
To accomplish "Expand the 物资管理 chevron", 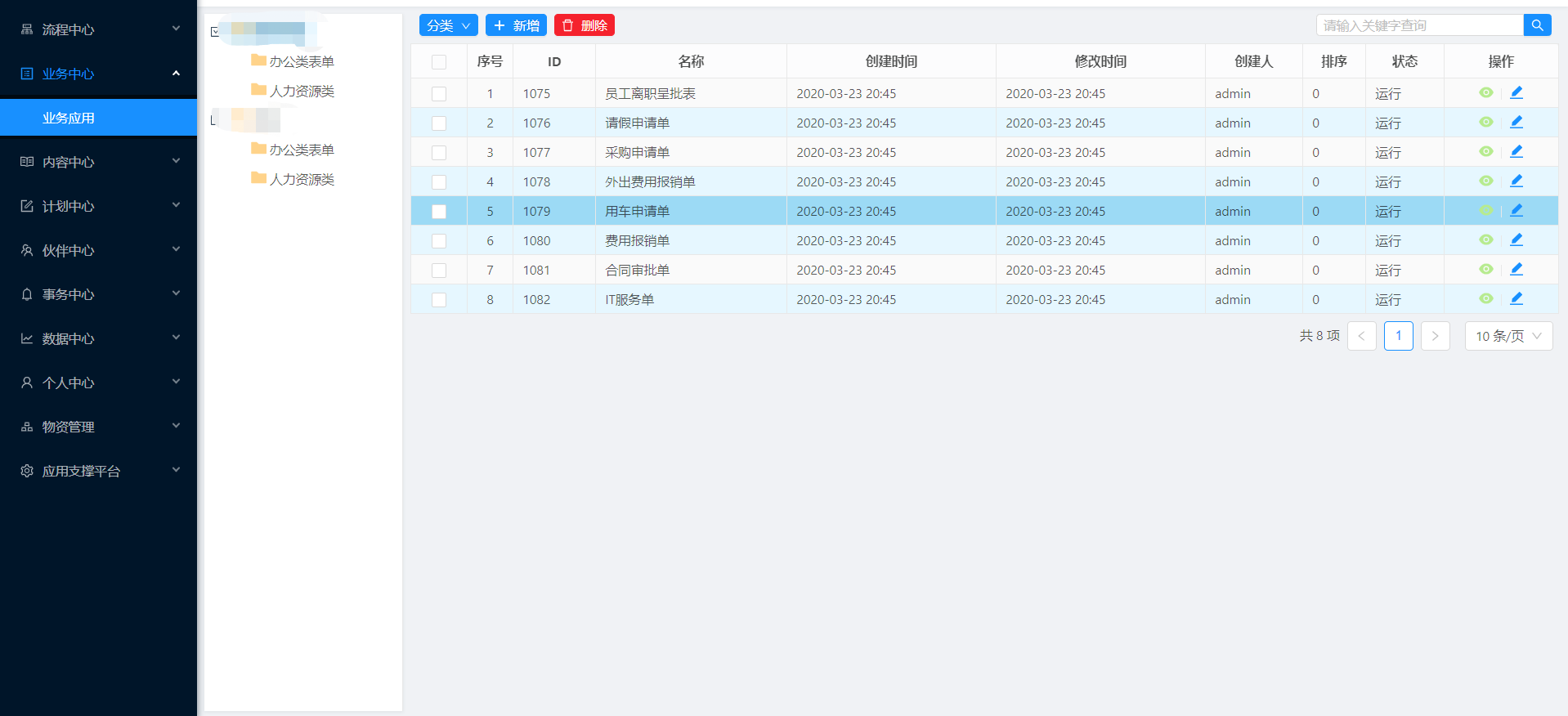I will coord(176,426).
